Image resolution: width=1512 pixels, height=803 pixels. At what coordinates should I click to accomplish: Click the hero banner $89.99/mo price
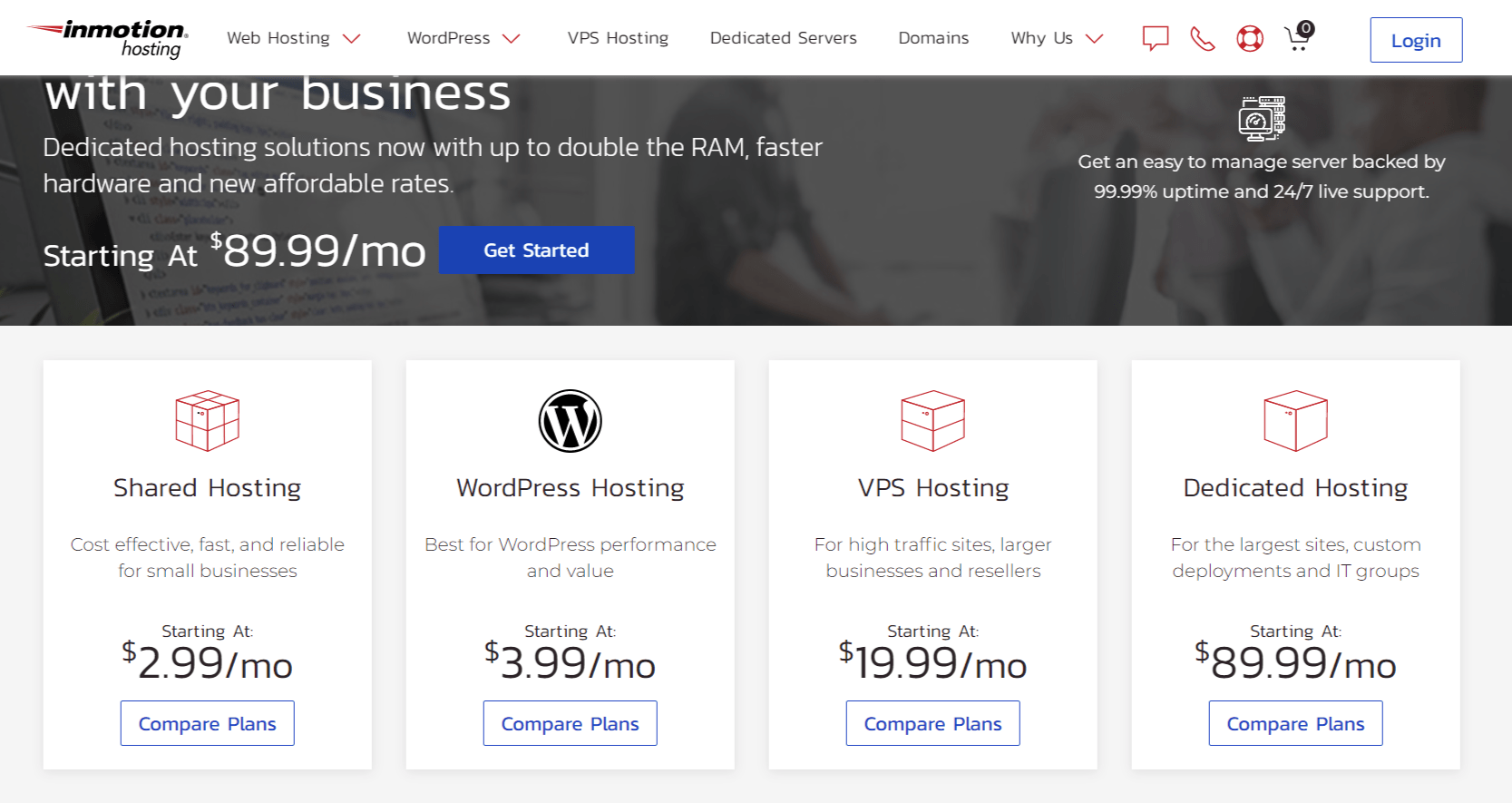point(318,250)
